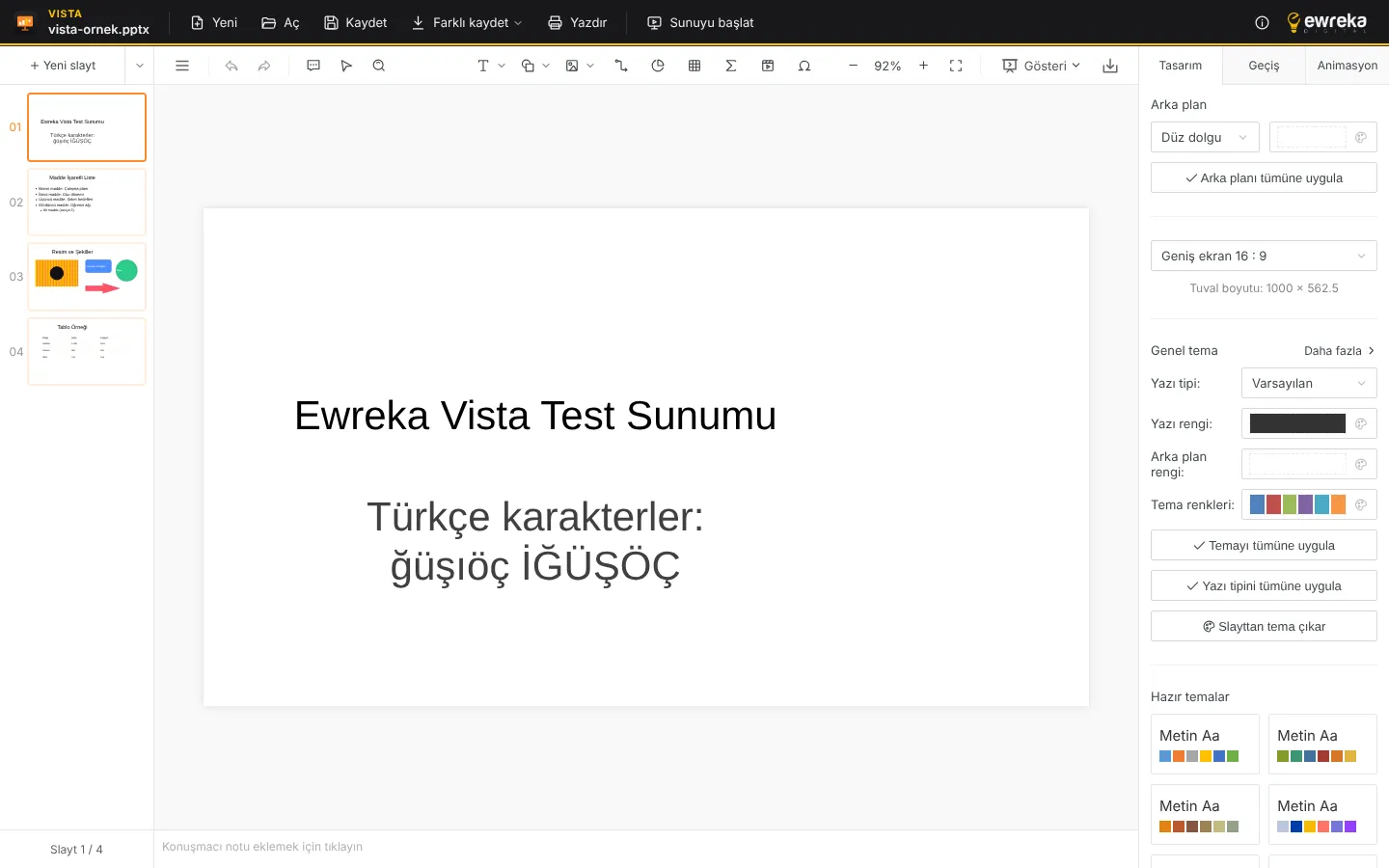
Task: Click Temayı tümüne uygula
Action: (1264, 545)
